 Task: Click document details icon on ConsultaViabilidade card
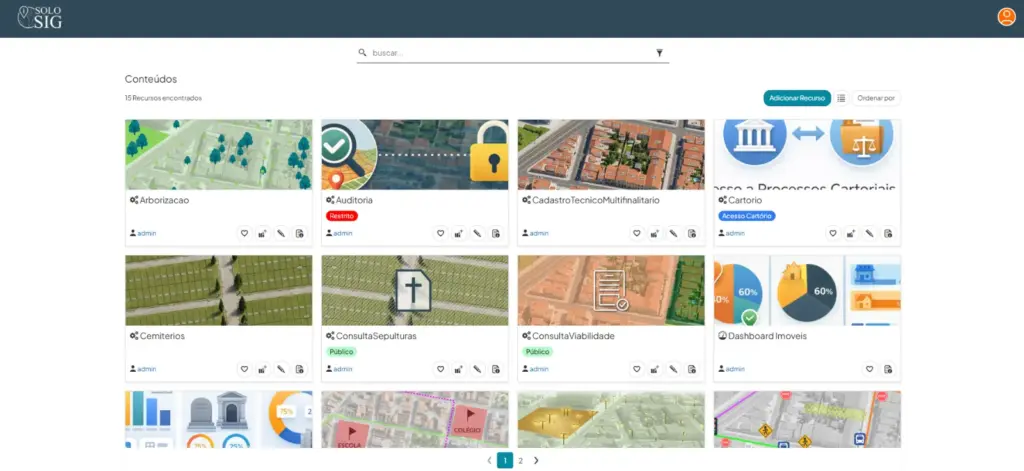click(692, 369)
